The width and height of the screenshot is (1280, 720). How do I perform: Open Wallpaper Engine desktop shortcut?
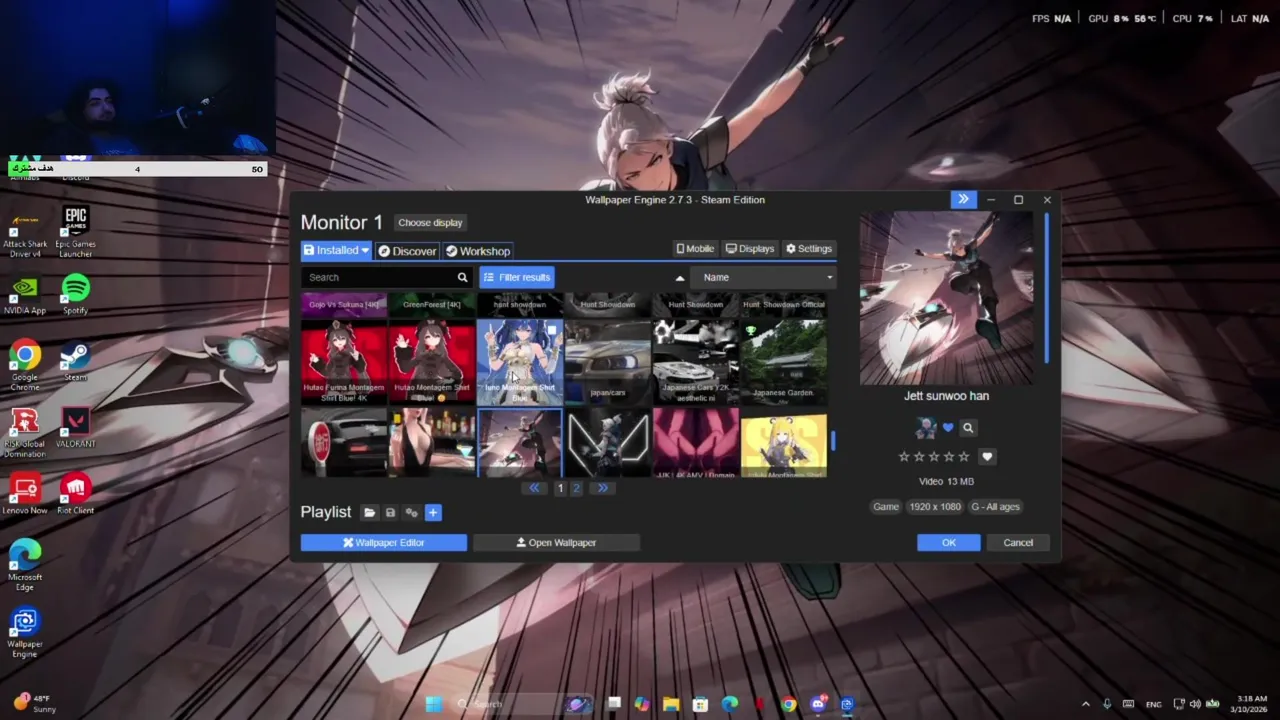[25, 632]
